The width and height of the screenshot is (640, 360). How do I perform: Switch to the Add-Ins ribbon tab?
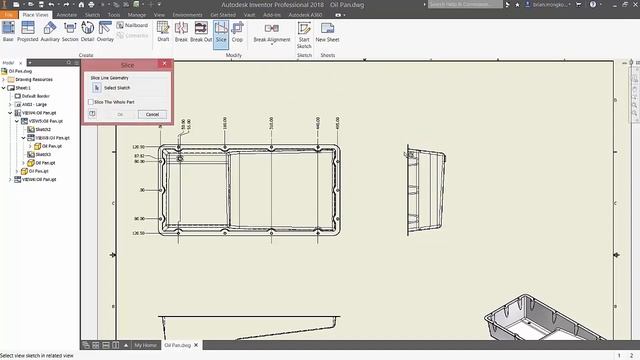click(x=272, y=15)
